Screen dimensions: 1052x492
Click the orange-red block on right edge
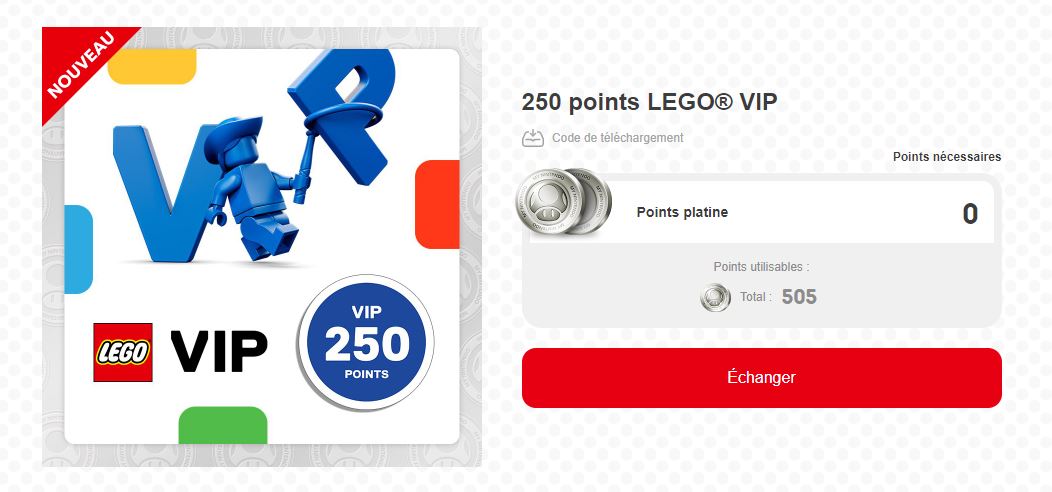coord(437,204)
